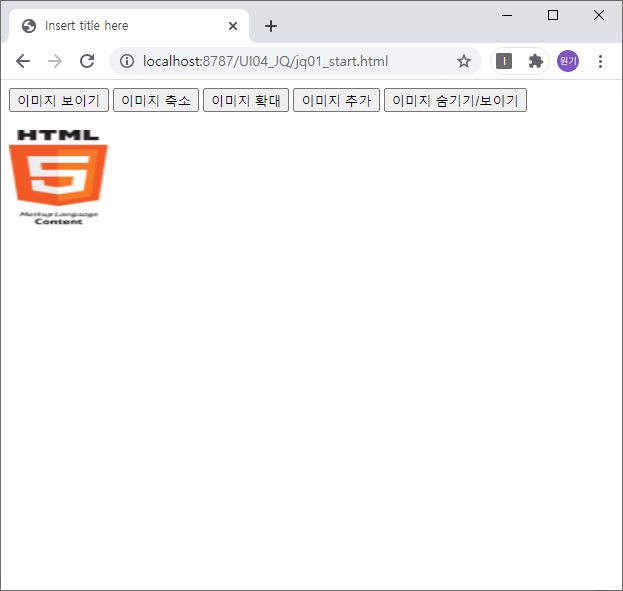Image resolution: width=623 pixels, height=591 pixels.
Task: Bookmark this page with the star icon
Action: pyautogui.click(x=463, y=61)
